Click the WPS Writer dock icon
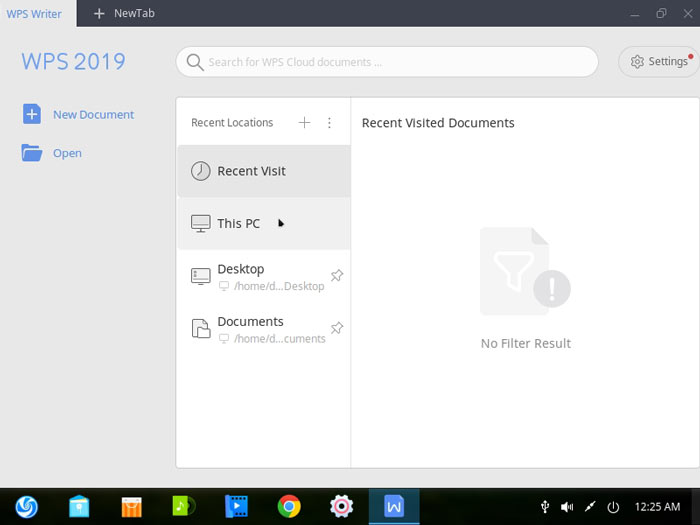 click(394, 507)
